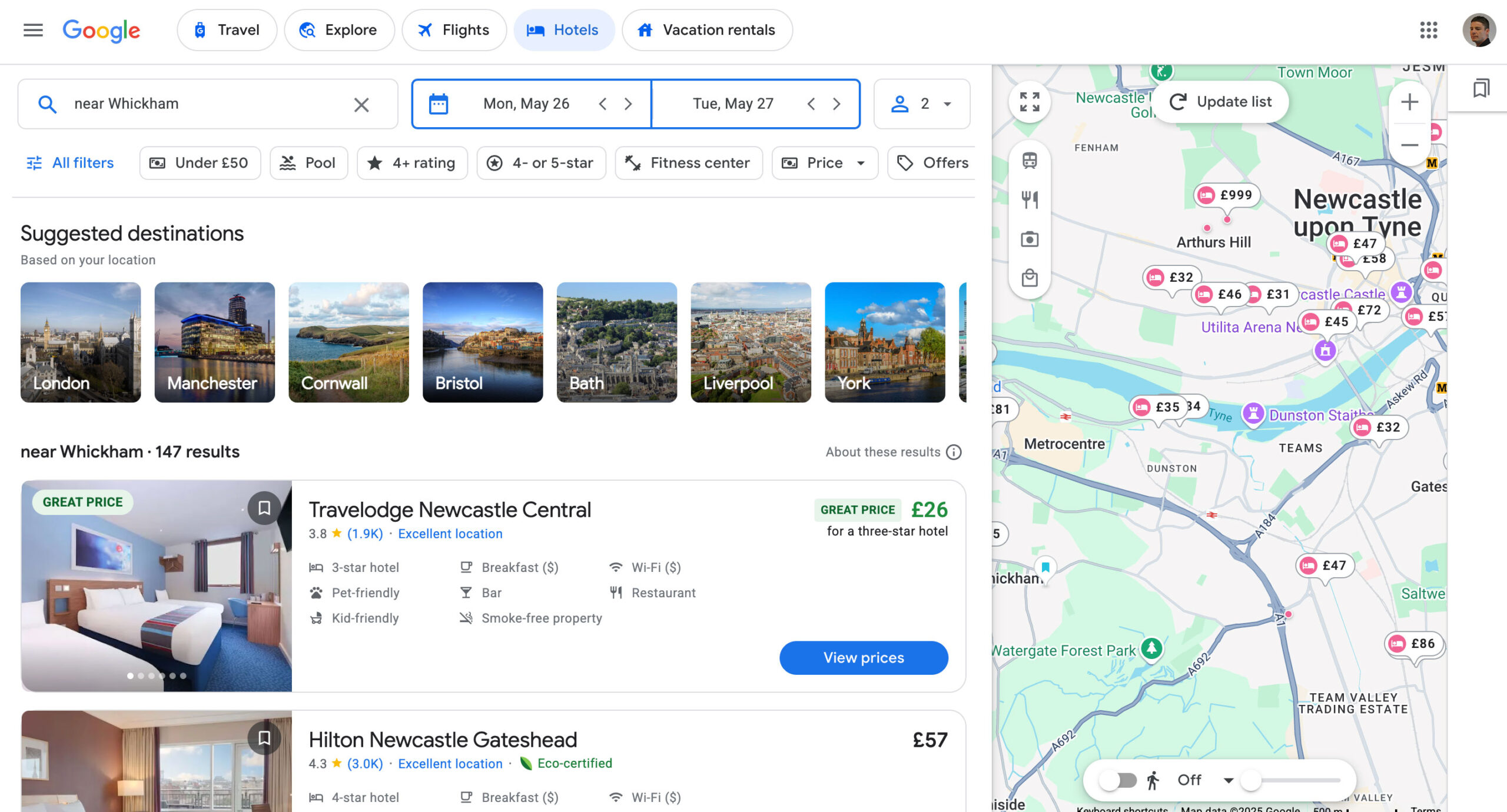The height and width of the screenshot is (812, 1507).
Task: Save Travelodge Newcastle Central with bookmark icon
Action: tap(264, 508)
